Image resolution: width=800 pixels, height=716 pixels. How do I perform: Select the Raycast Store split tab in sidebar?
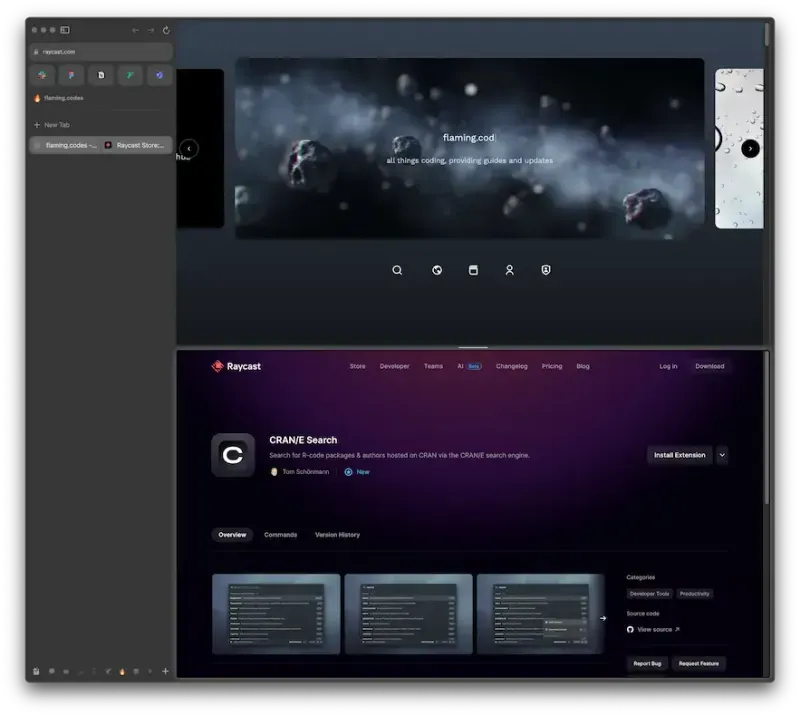point(136,145)
